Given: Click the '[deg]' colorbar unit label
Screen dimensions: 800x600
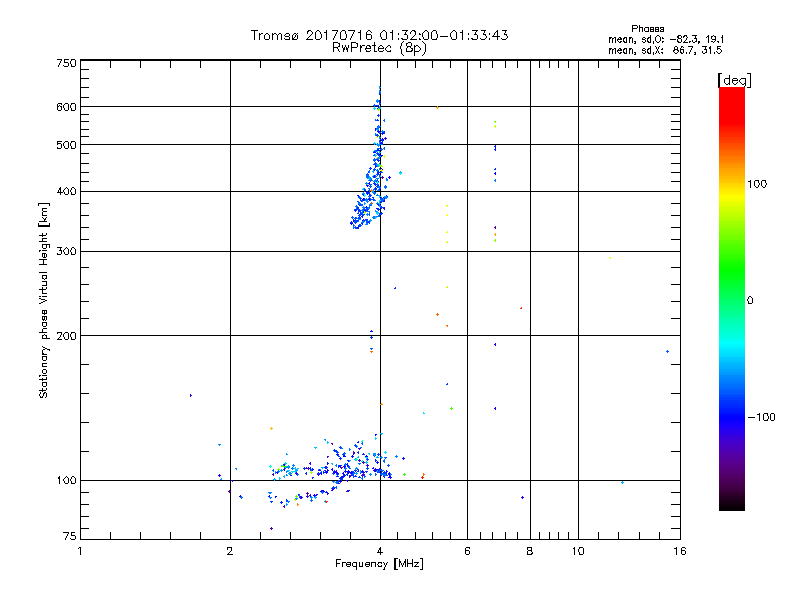Looking at the screenshot, I should click(734, 80).
